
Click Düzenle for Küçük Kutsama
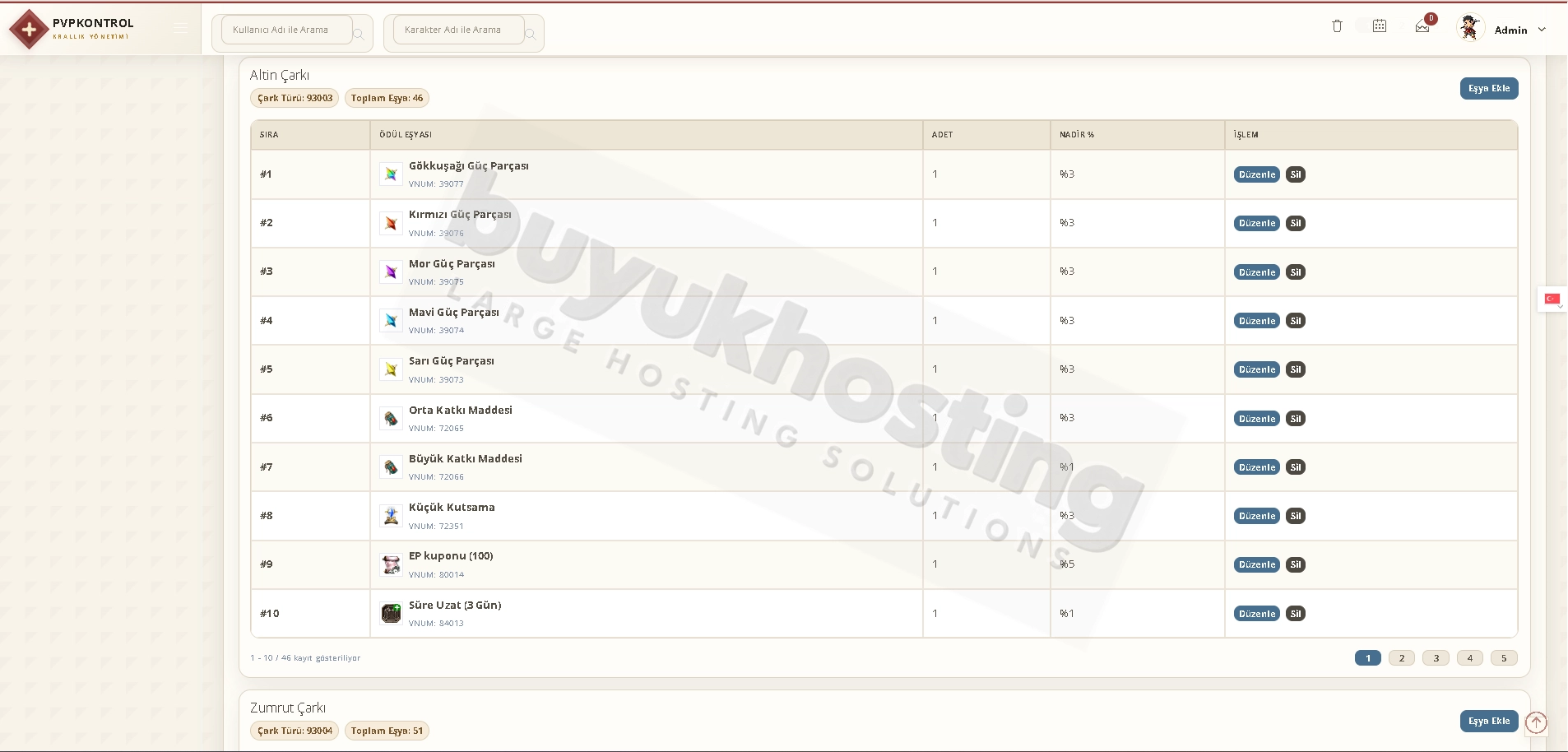tap(1257, 516)
